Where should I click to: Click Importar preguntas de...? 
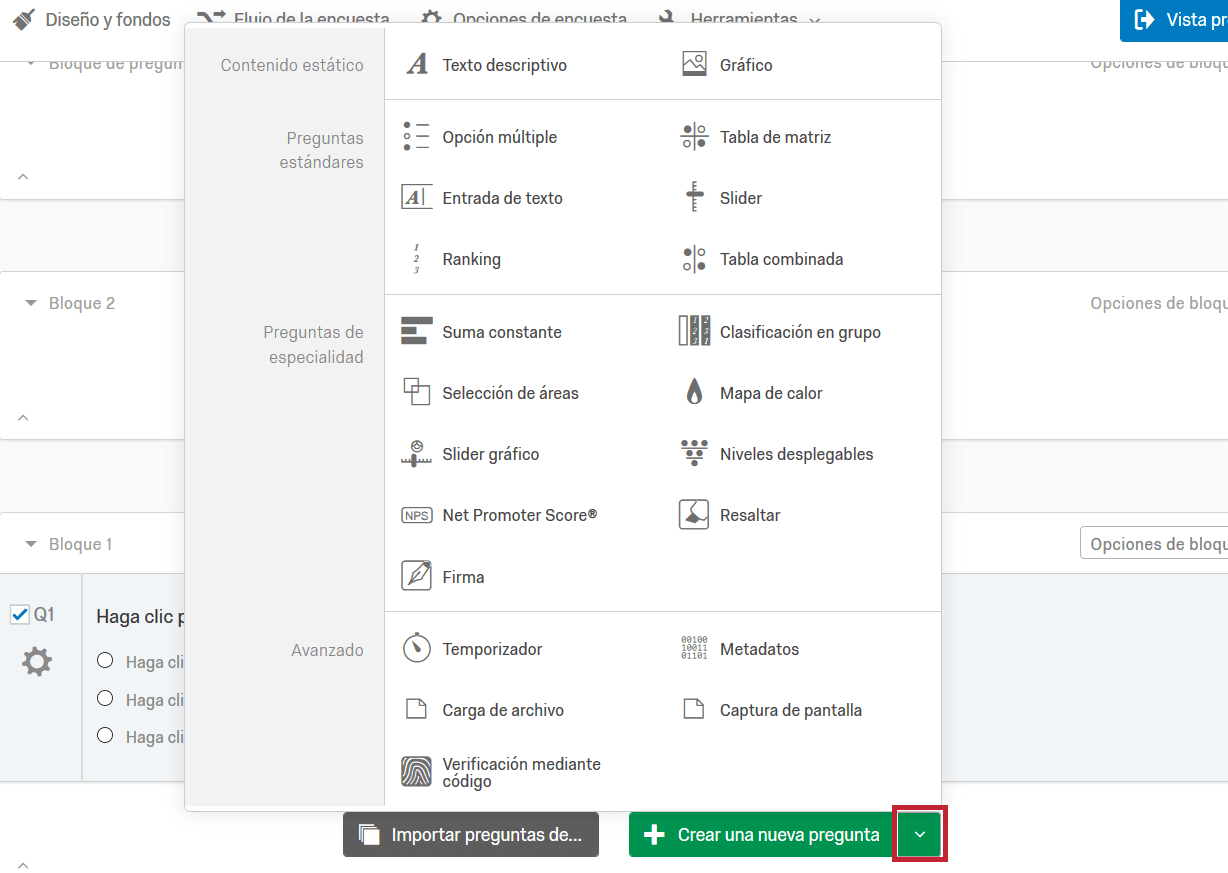tap(470, 834)
